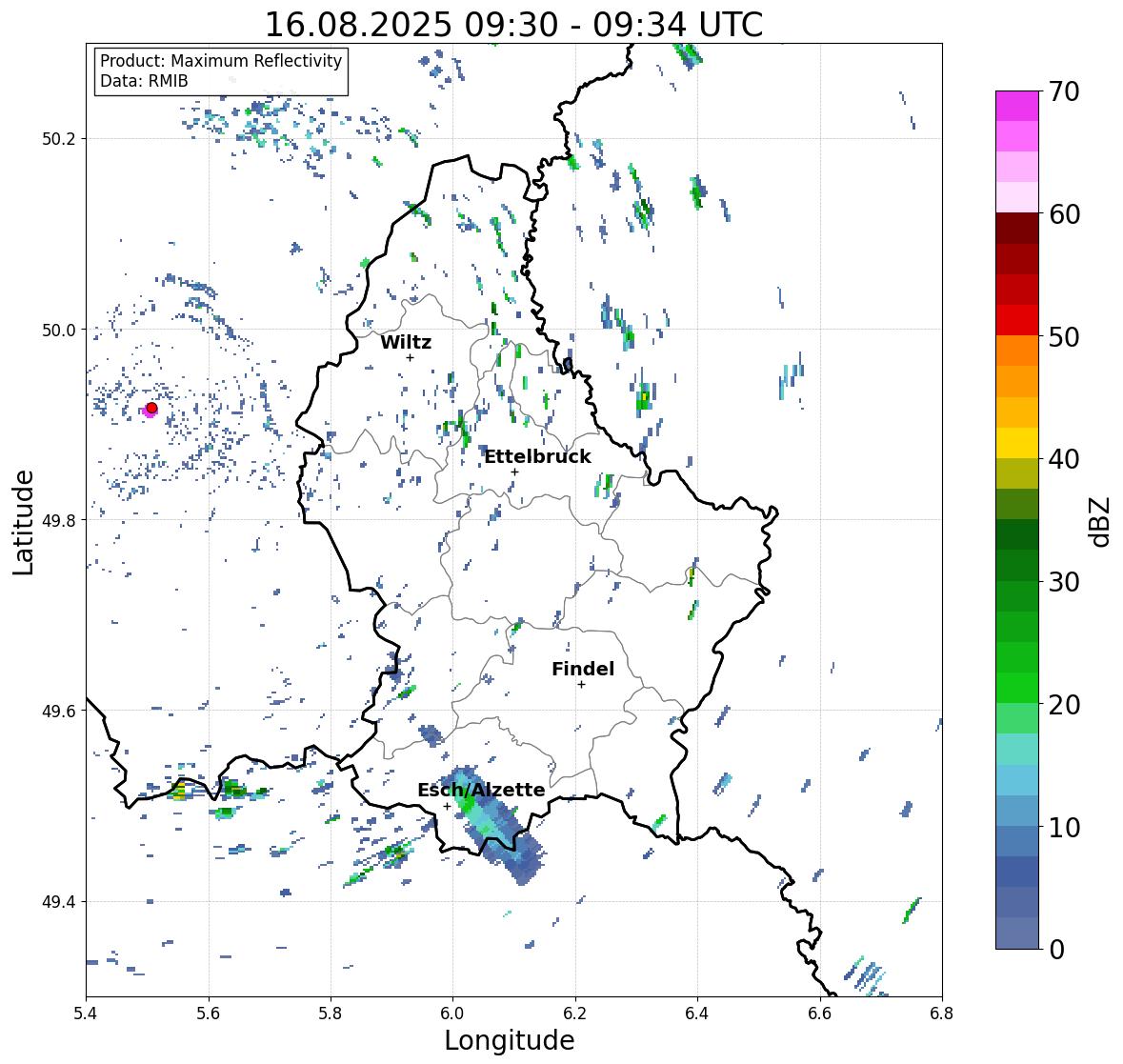Click the blue 10 dBZ colorbar segment
This screenshot has height=1064, width=1123.
pos(1017,811)
